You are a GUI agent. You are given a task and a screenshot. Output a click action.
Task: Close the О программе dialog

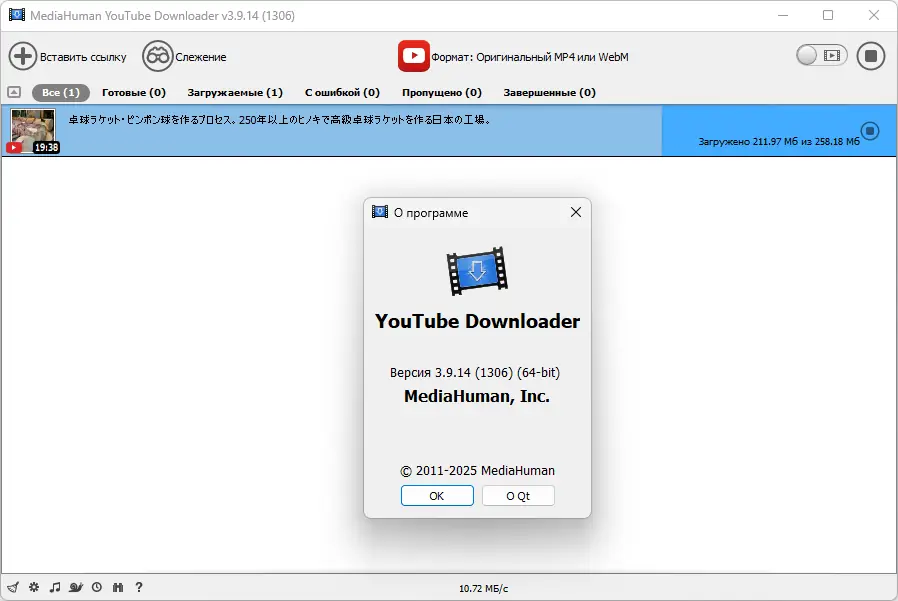tap(576, 213)
